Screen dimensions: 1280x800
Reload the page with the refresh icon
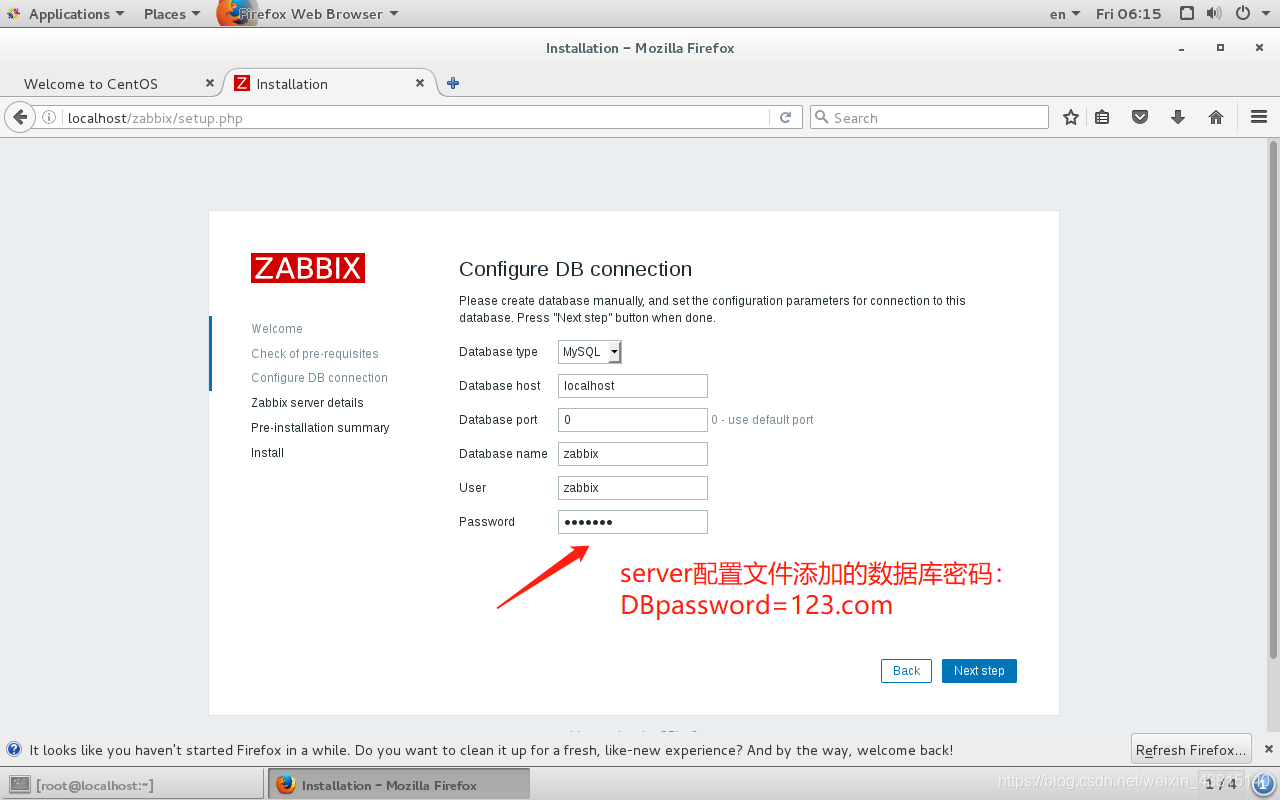click(x=786, y=118)
